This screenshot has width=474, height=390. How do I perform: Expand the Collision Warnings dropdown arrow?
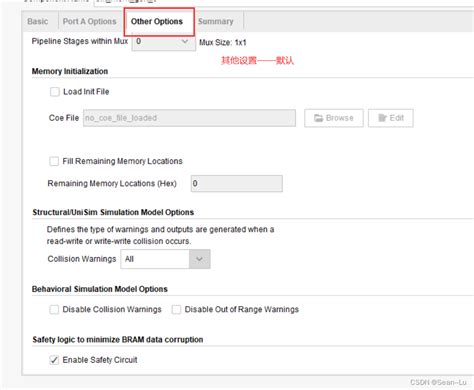click(x=200, y=259)
